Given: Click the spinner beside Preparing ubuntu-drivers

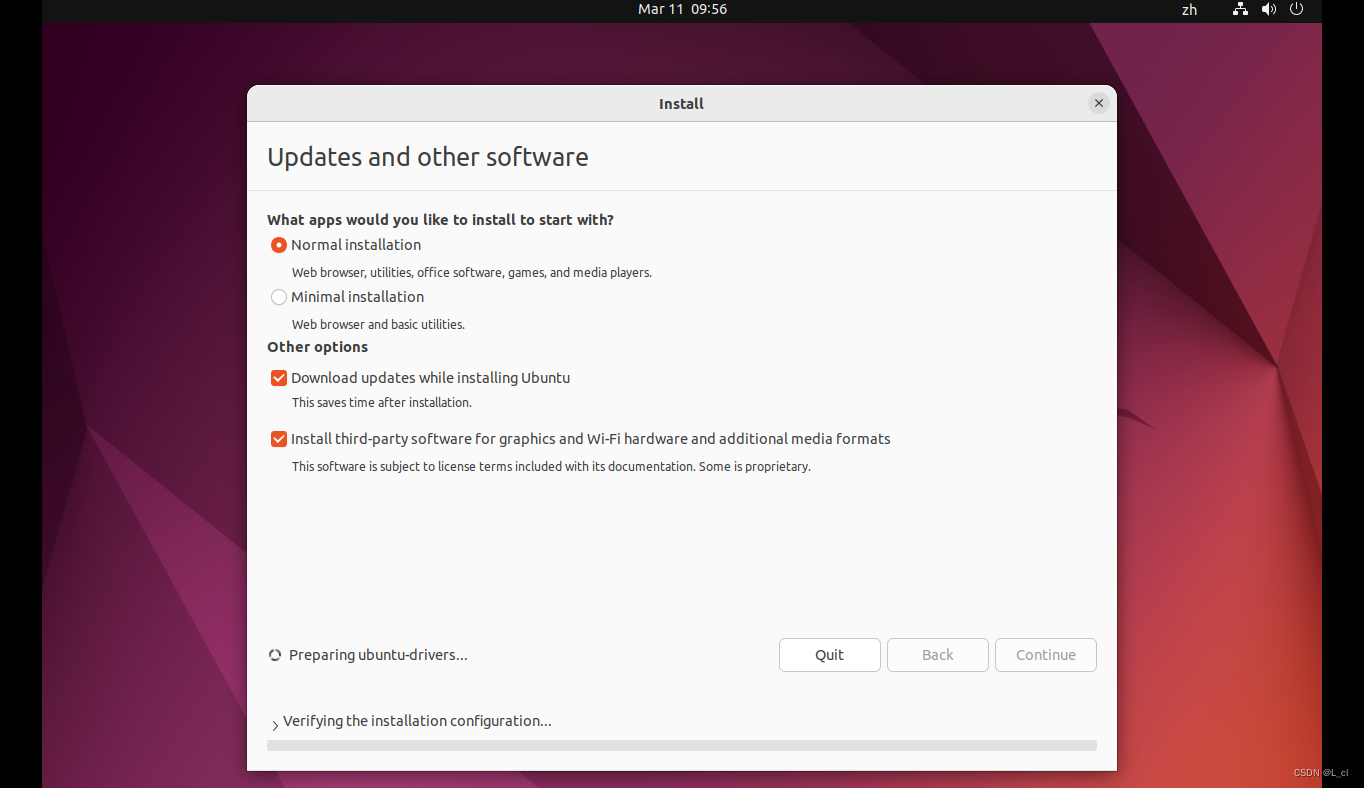Looking at the screenshot, I should (275, 655).
